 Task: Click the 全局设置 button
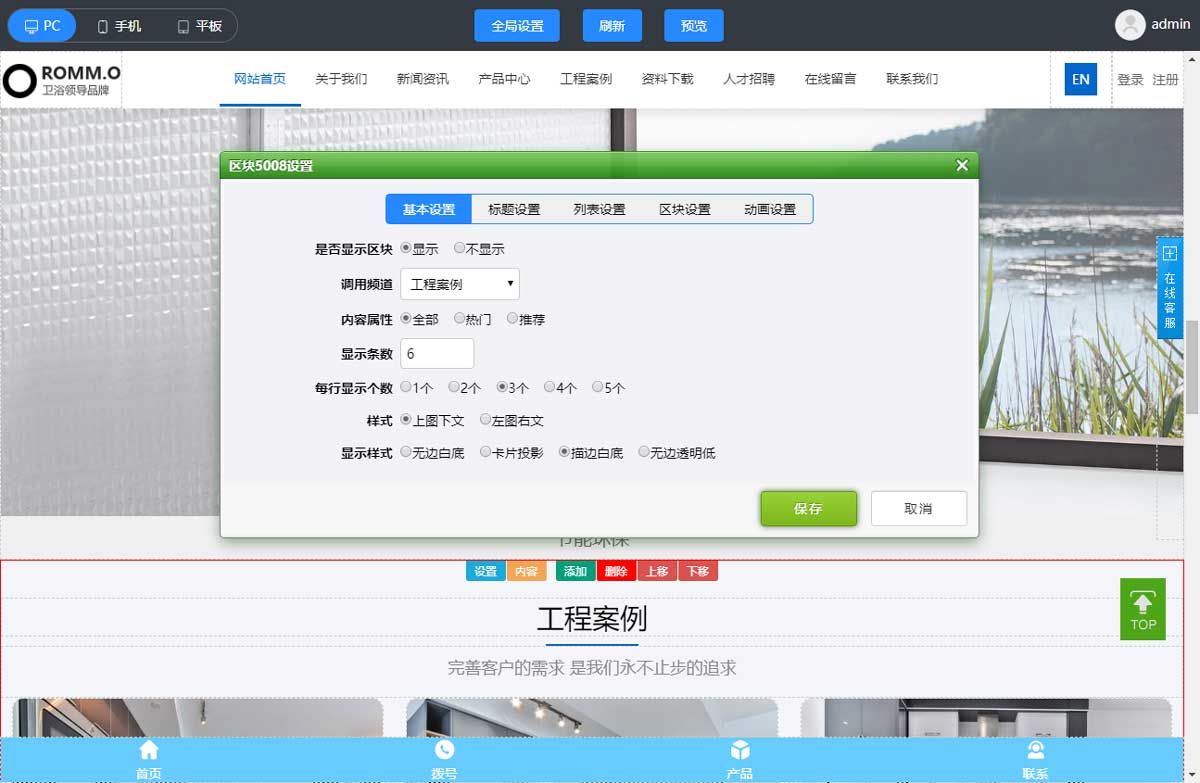coord(517,26)
